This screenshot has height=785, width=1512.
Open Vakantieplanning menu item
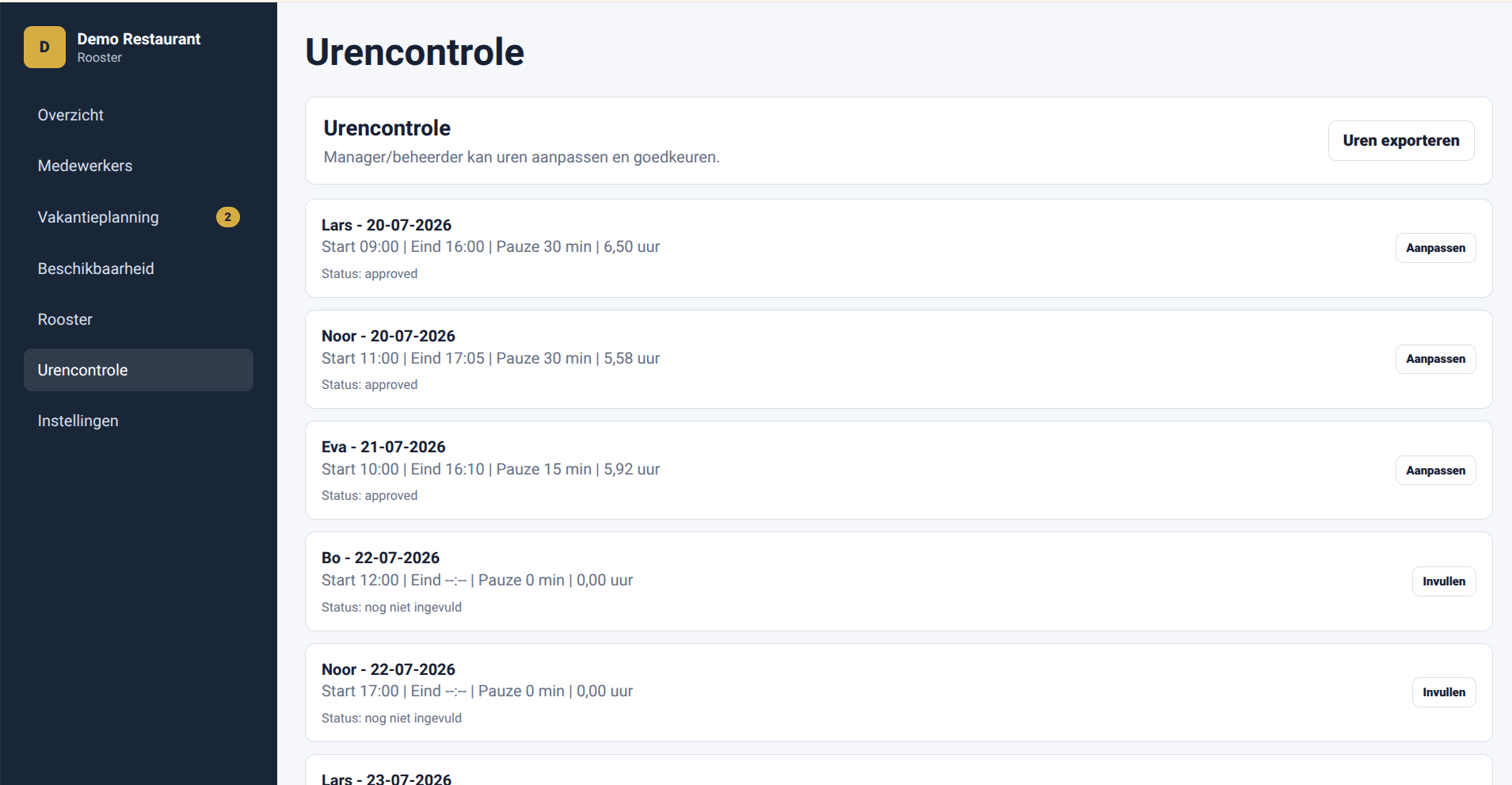click(x=139, y=217)
